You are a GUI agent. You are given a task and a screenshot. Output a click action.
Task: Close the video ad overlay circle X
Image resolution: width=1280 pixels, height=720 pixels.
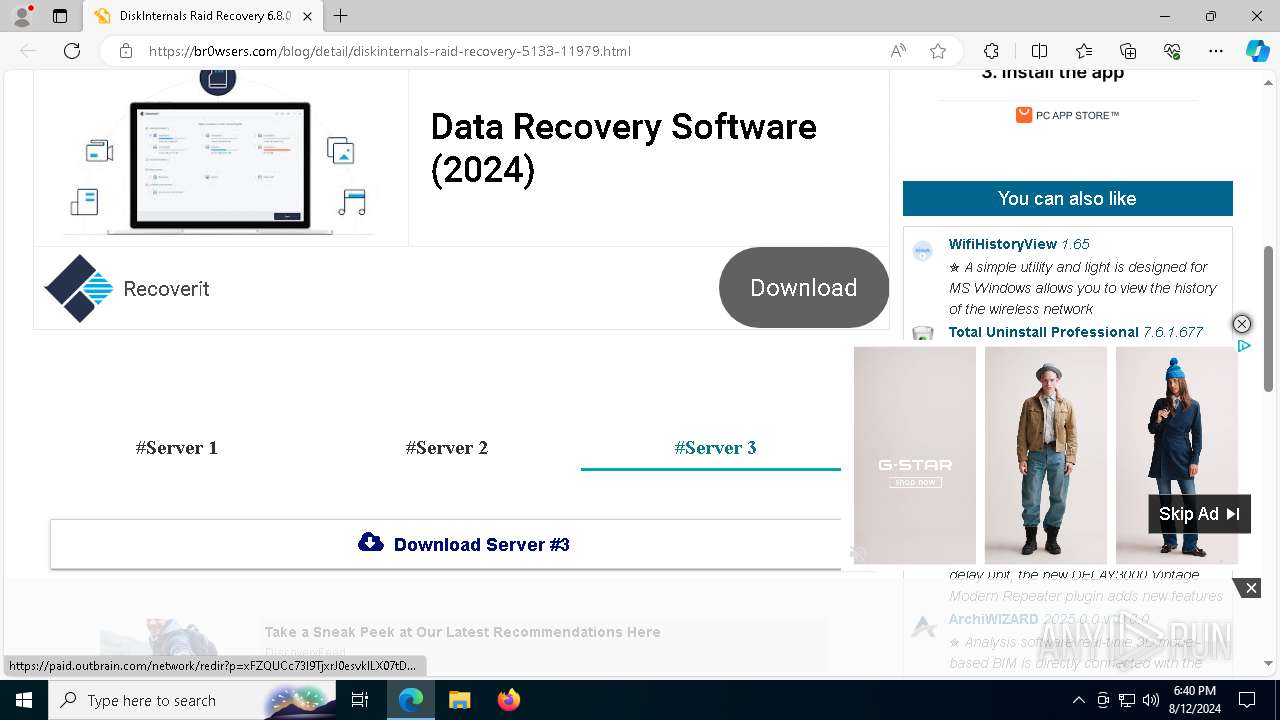coord(1241,324)
